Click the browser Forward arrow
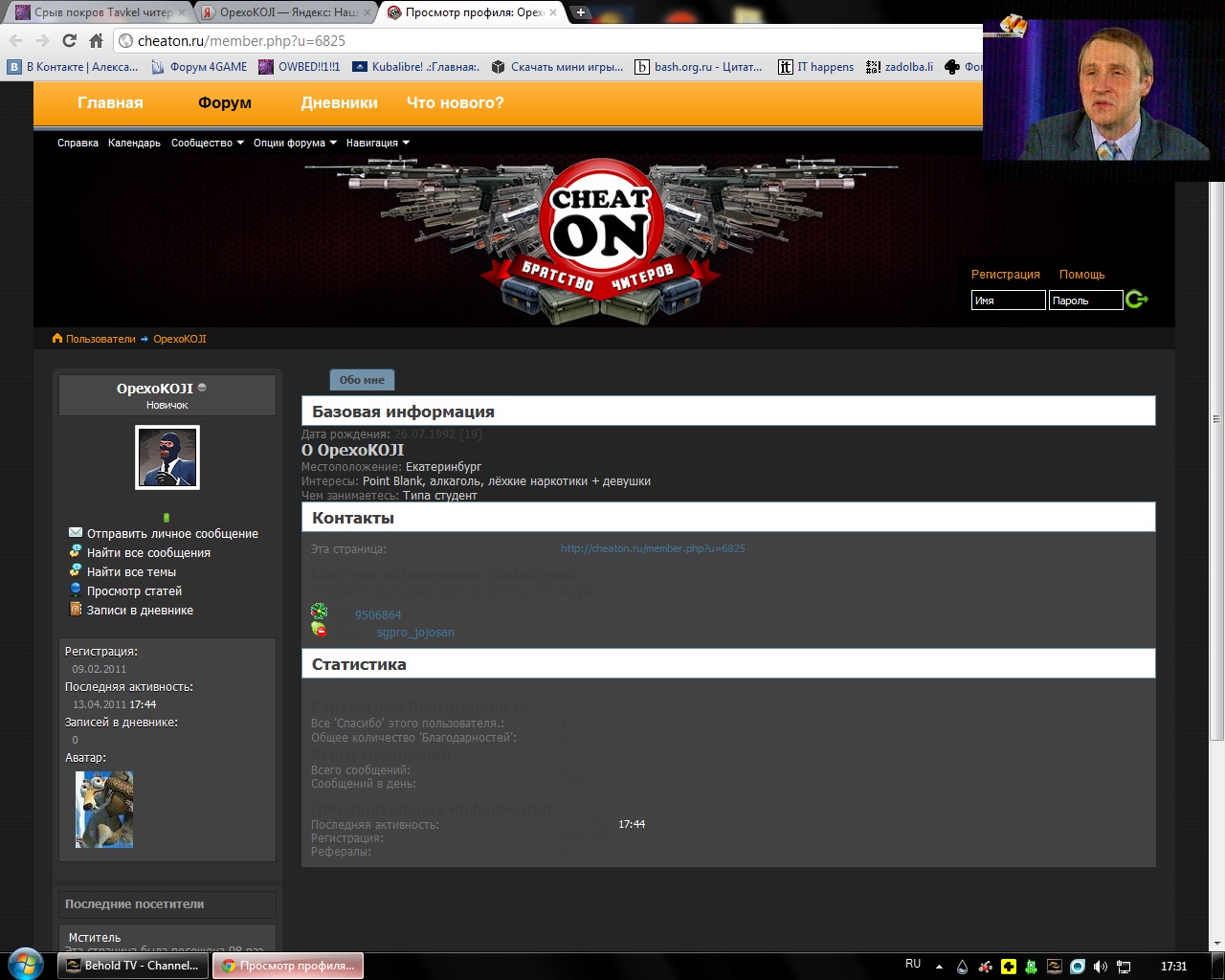Image resolution: width=1225 pixels, height=980 pixels. (x=42, y=40)
